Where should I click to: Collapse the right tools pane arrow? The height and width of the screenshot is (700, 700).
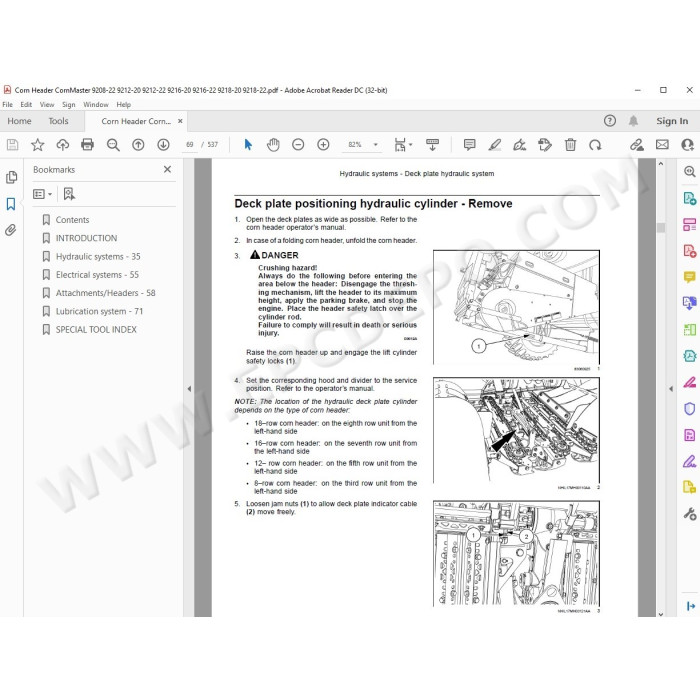(671, 389)
